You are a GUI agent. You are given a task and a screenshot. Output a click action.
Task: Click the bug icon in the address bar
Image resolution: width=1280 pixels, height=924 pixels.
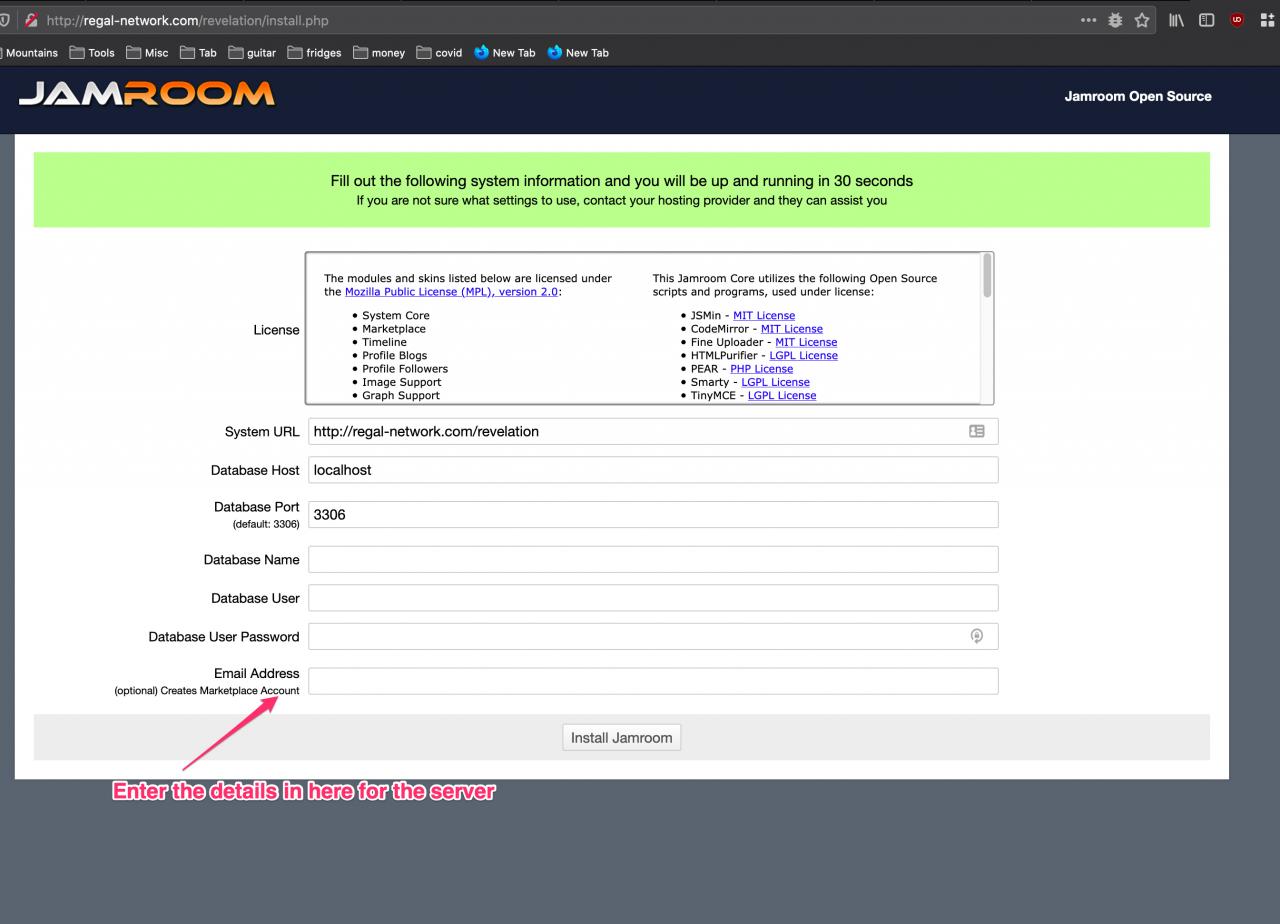point(1115,20)
